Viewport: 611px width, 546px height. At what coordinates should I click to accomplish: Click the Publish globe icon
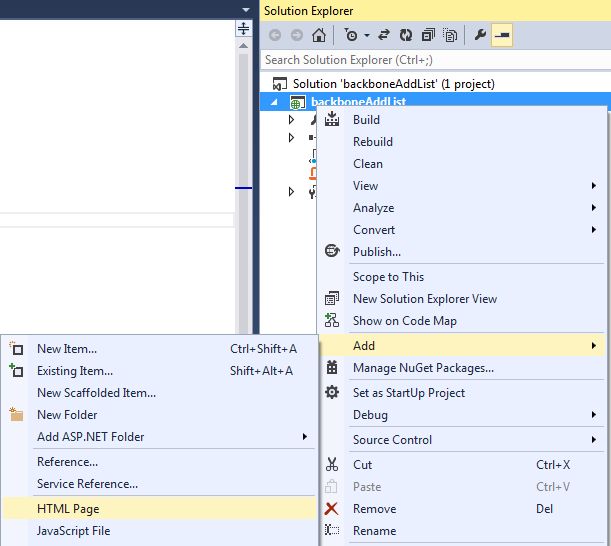click(x=332, y=251)
